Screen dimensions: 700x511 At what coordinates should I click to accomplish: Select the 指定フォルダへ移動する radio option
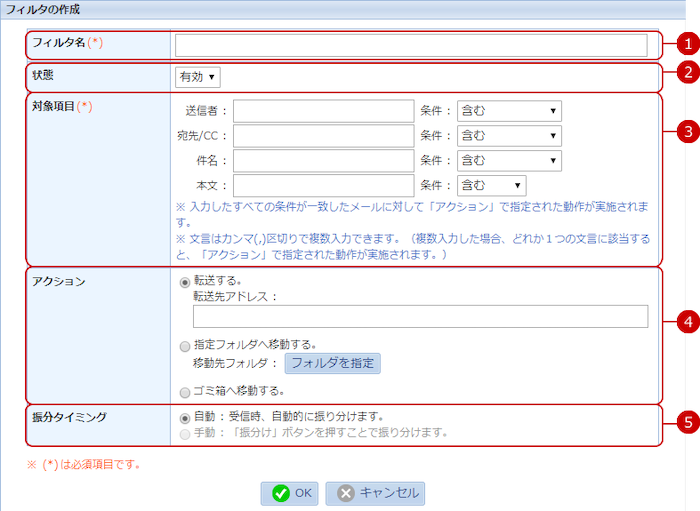(x=185, y=346)
